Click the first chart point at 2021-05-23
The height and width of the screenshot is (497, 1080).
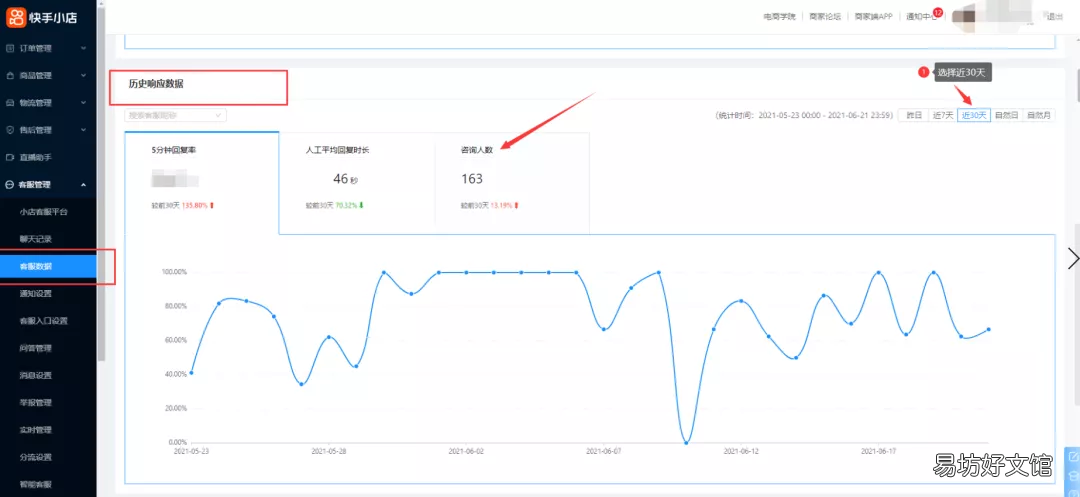point(191,372)
